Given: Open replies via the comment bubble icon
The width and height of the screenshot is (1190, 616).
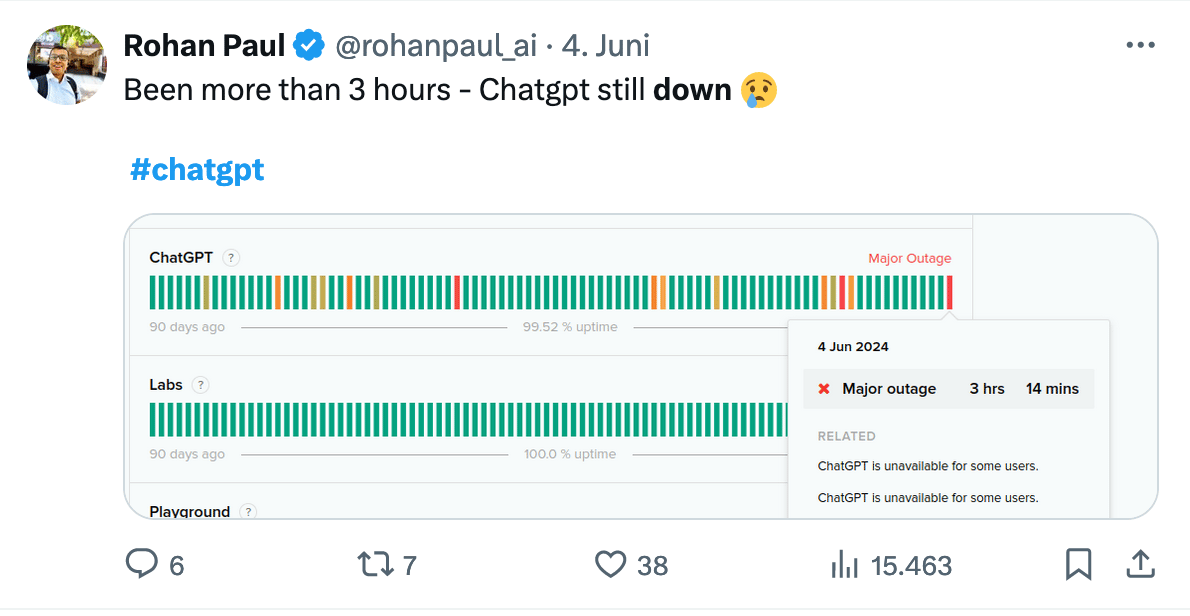Looking at the screenshot, I should point(142,565).
